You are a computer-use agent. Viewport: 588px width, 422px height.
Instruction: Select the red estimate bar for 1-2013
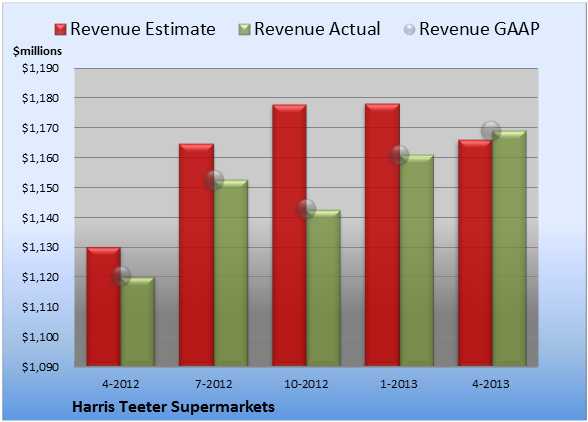pyautogui.click(x=382, y=234)
